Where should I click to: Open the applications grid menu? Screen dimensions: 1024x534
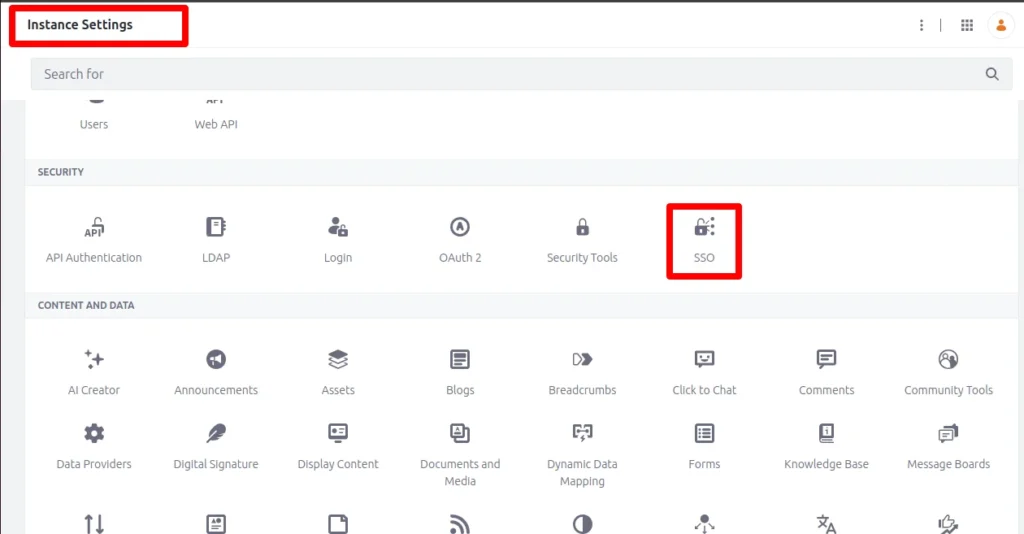pyautogui.click(x=967, y=25)
